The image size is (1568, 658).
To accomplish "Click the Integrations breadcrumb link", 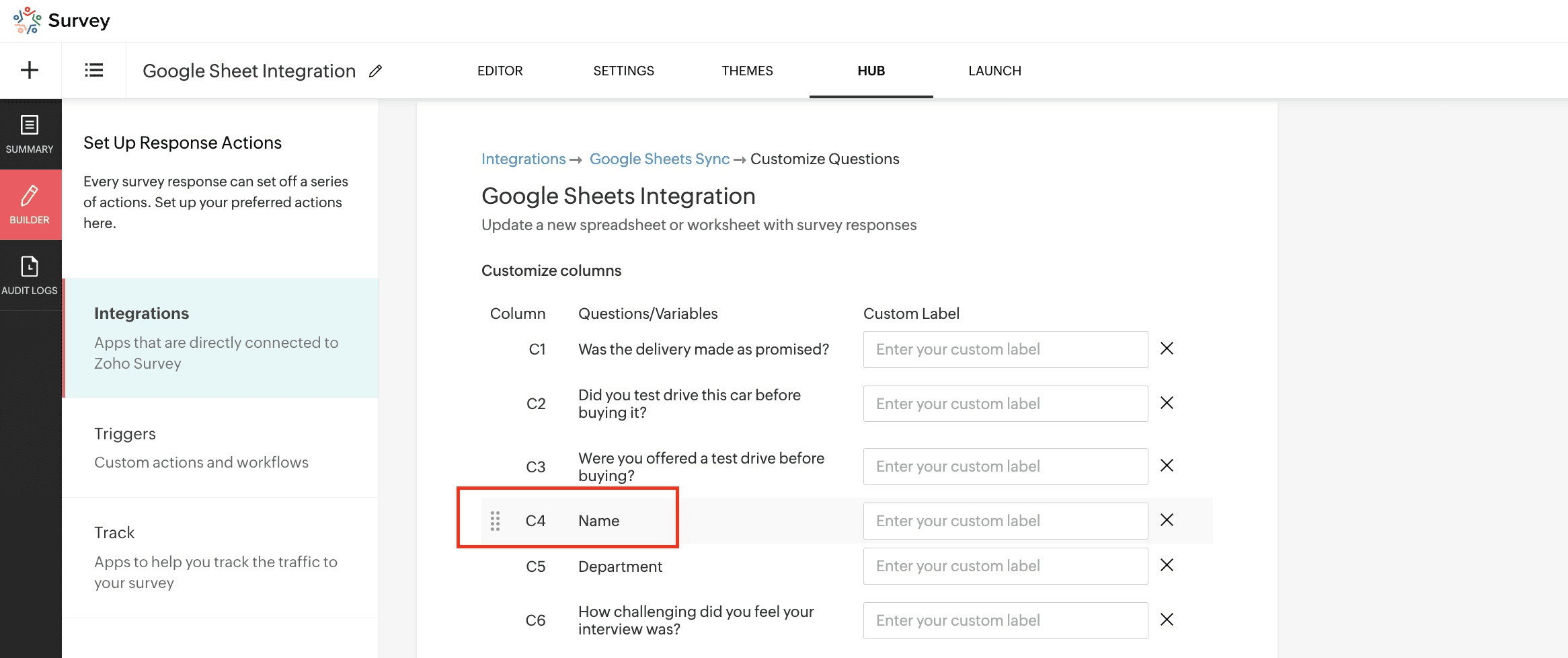I will coord(523,159).
